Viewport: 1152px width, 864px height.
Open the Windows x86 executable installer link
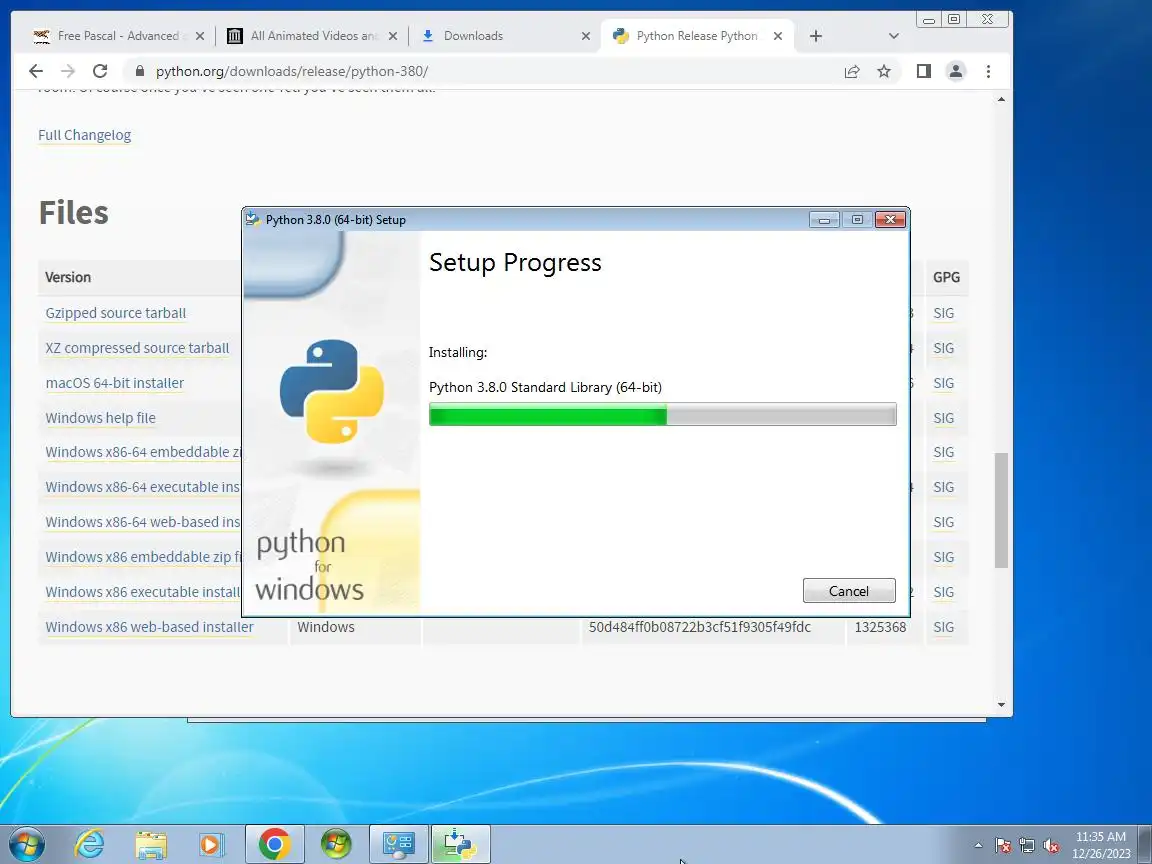pos(143,592)
